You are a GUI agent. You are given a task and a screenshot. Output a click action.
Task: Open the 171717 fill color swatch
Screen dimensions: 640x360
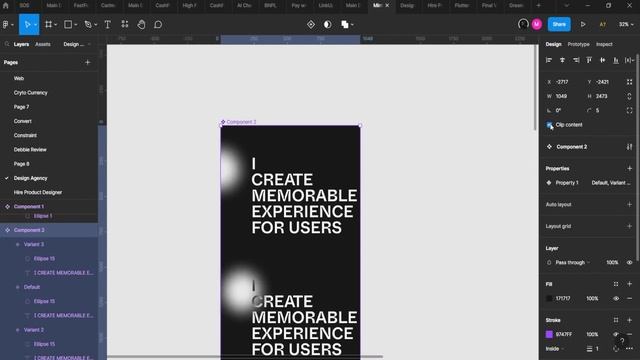tap(549, 299)
